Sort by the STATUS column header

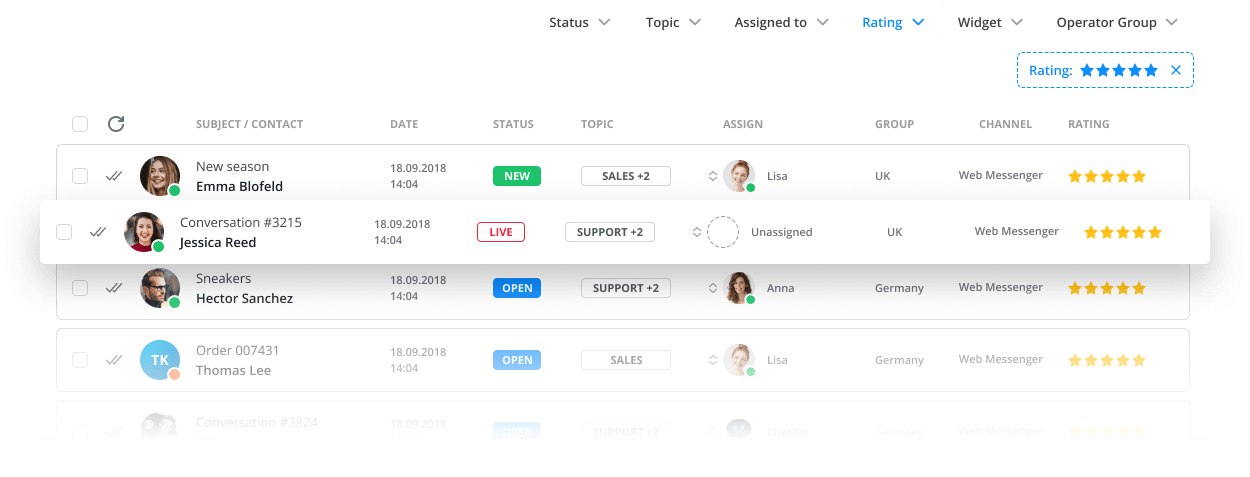tap(513, 124)
